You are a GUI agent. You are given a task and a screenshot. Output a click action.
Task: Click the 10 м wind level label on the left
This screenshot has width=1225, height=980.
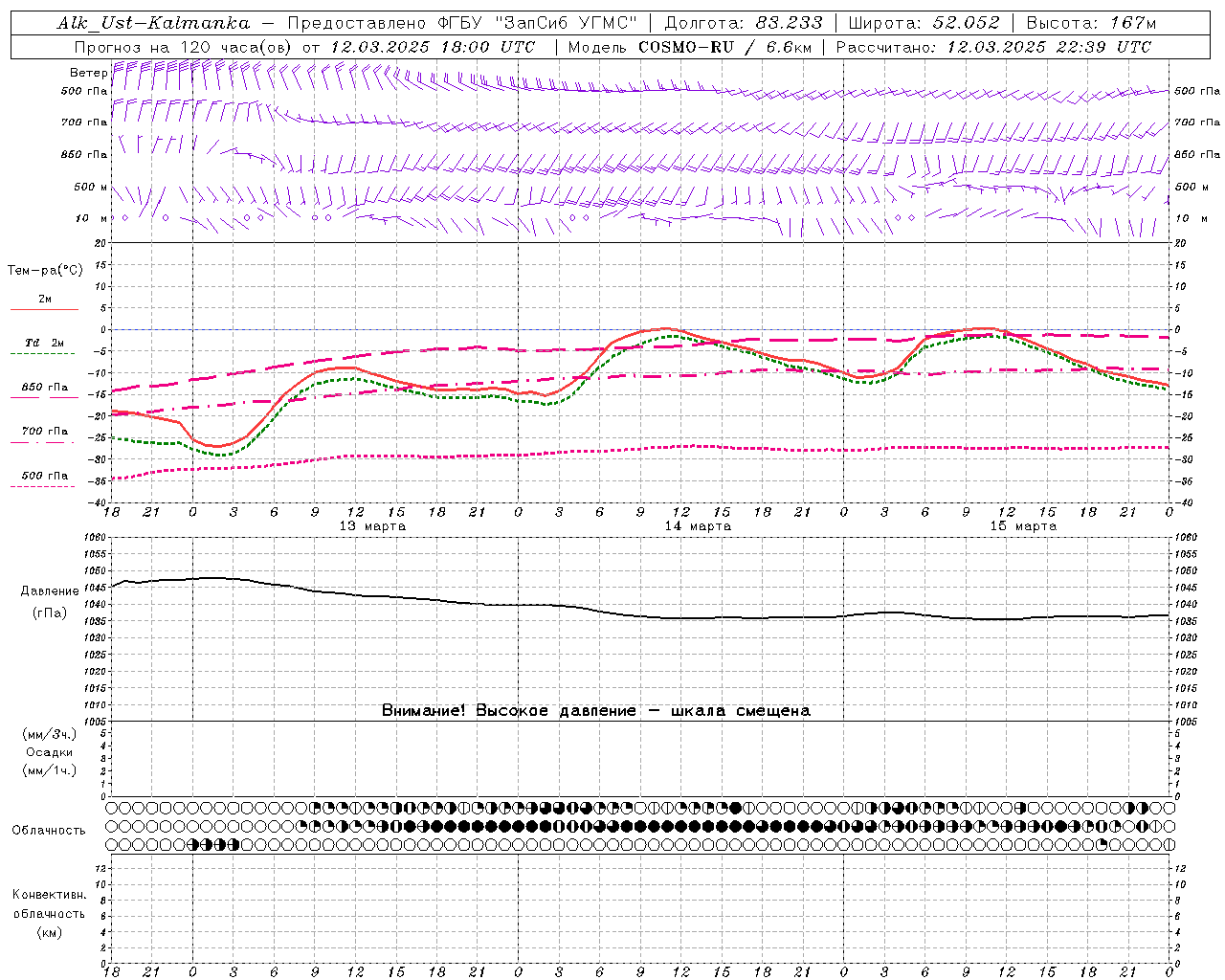[92, 219]
